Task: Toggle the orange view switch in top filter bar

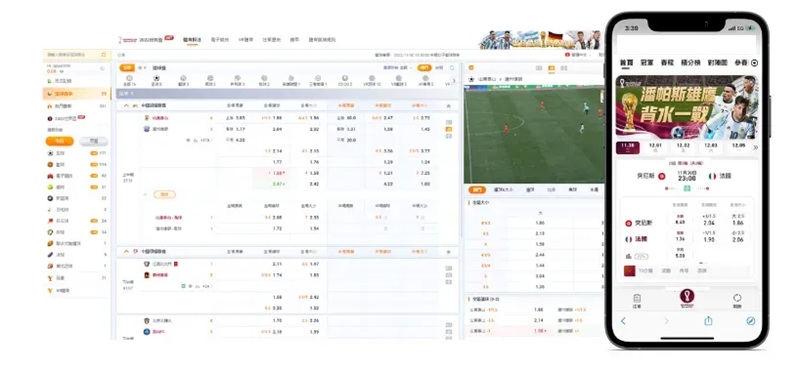Action: click(x=424, y=67)
